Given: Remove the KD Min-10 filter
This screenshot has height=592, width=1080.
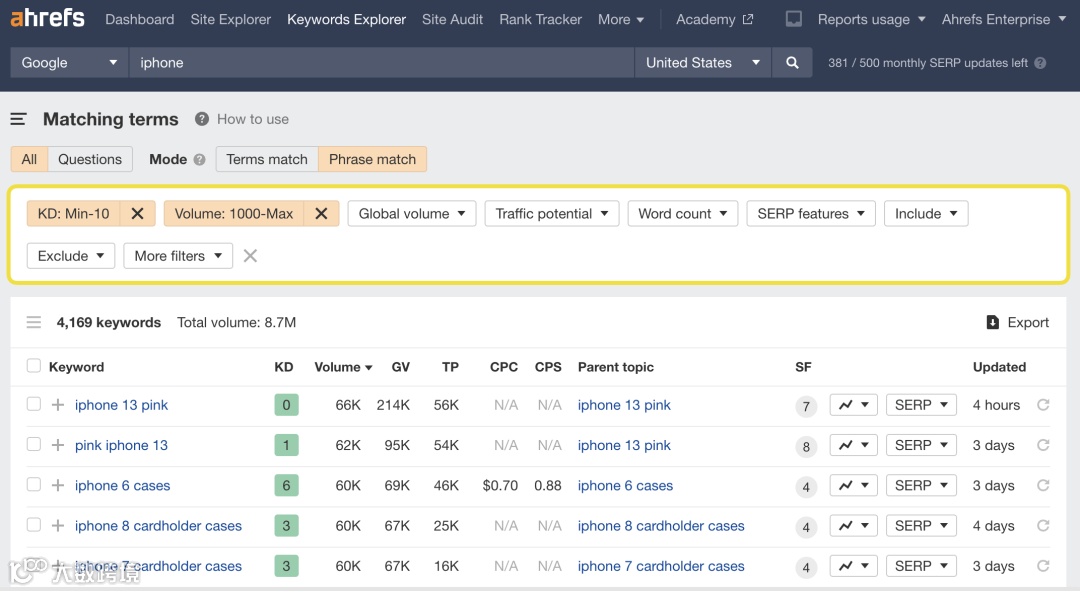Looking at the screenshot, I should (x=137, y=214).
